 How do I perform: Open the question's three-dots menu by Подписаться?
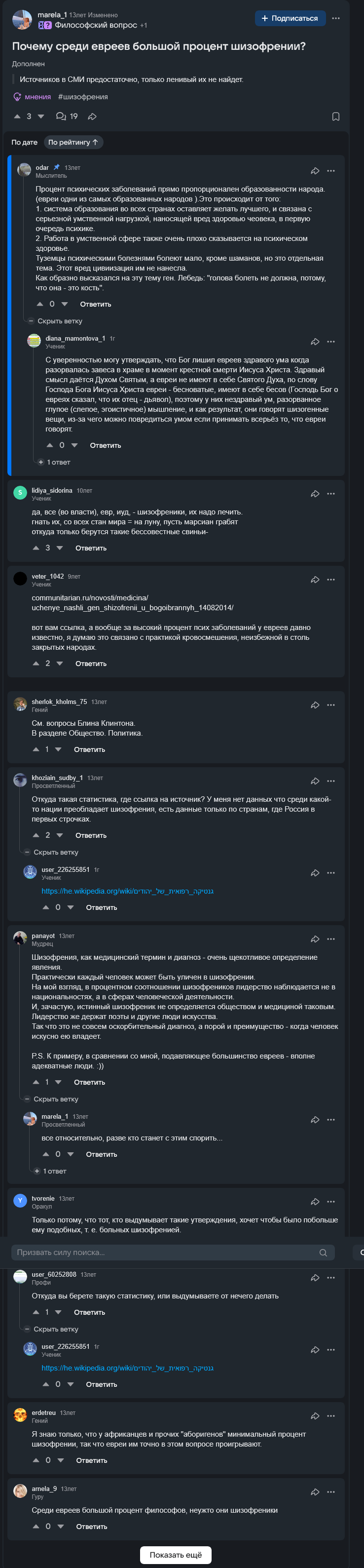[335, 18]
